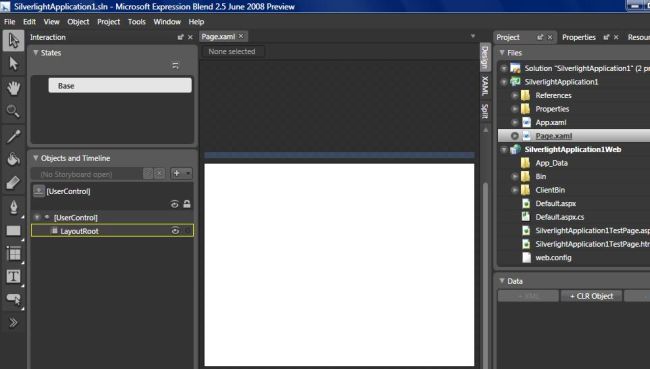This screenshot has width=650, height=369.
Task: Open the Tools menu
Action: point(137,22)
